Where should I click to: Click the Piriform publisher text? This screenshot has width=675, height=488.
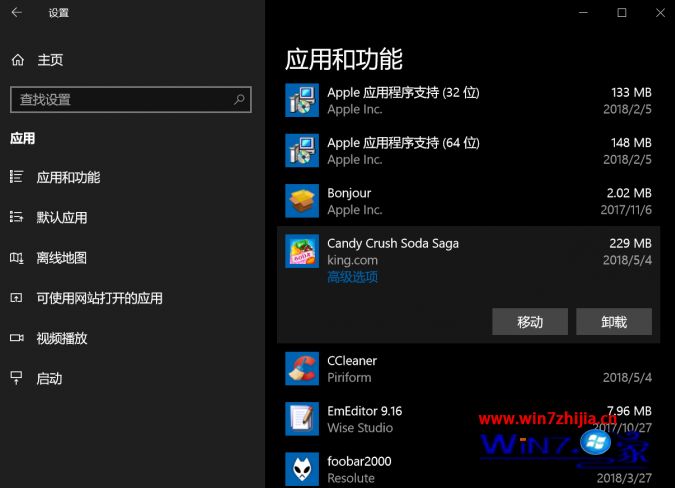point(349,377)
